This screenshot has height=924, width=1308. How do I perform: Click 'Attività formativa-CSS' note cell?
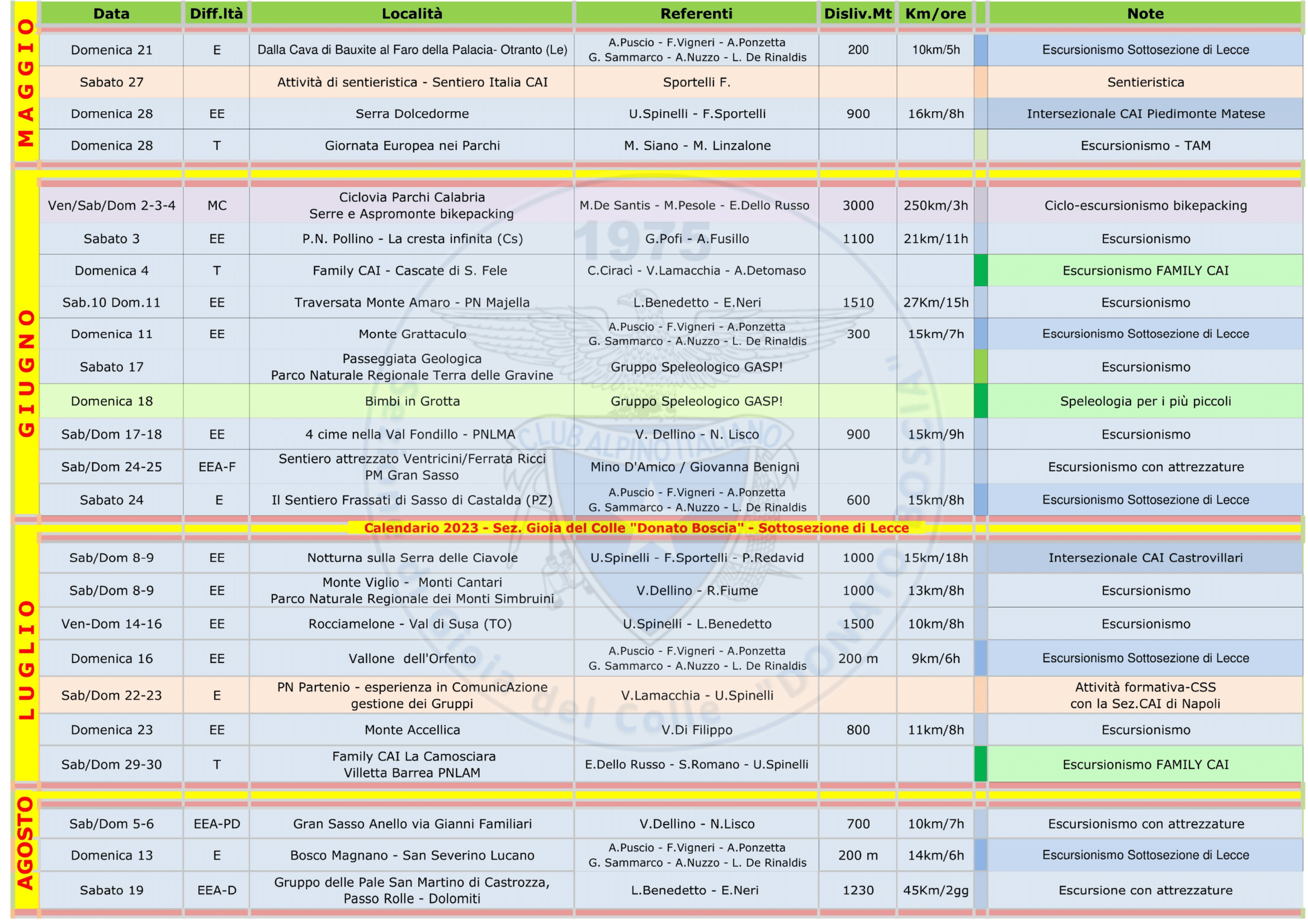(x=1146, y=695)
